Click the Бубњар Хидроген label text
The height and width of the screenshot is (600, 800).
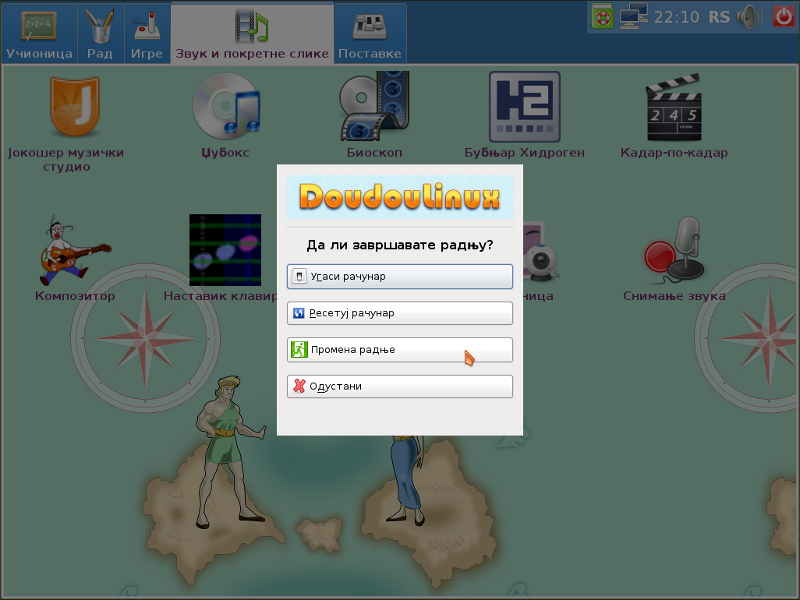click(524, 153)
